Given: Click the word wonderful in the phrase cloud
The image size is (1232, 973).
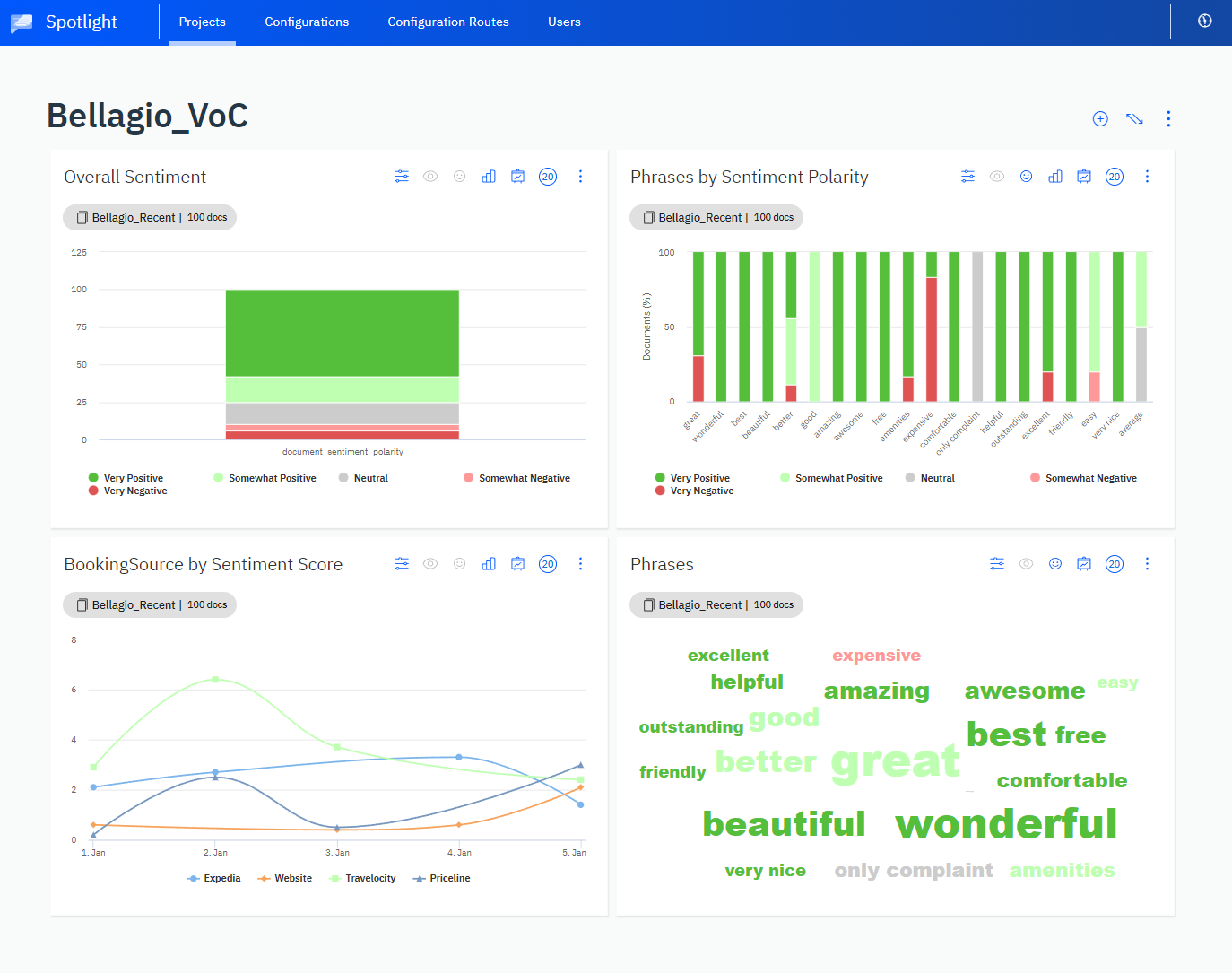Looking at the screenshot, I should (x=1004, y=823).
